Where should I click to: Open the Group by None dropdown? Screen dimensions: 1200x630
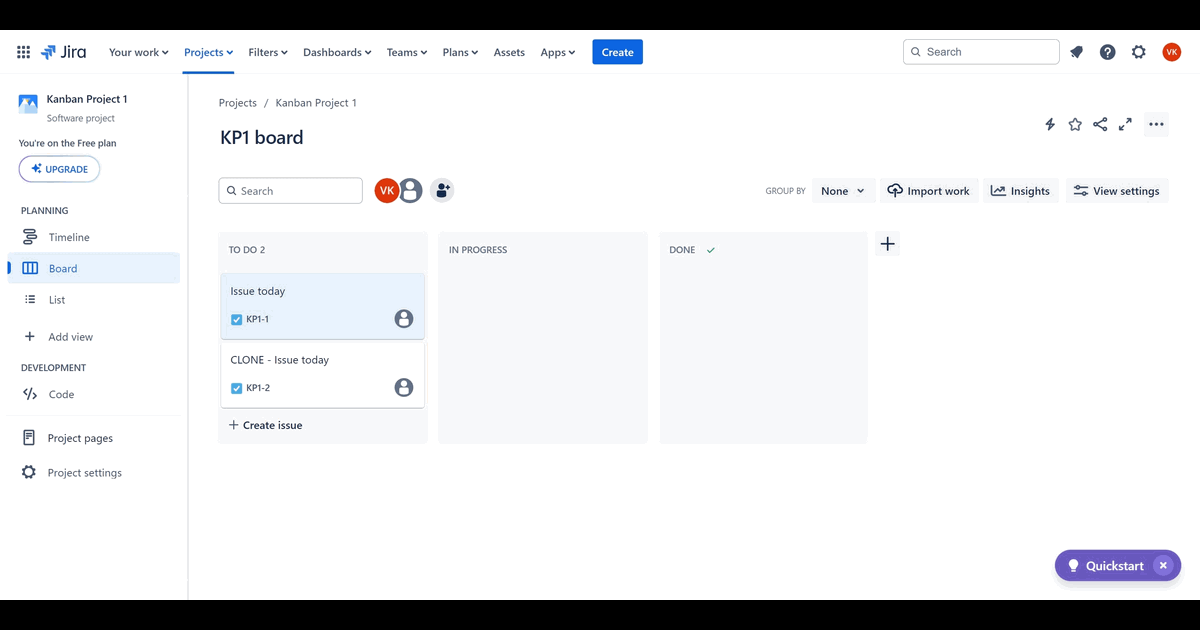[x=843, y=191]
